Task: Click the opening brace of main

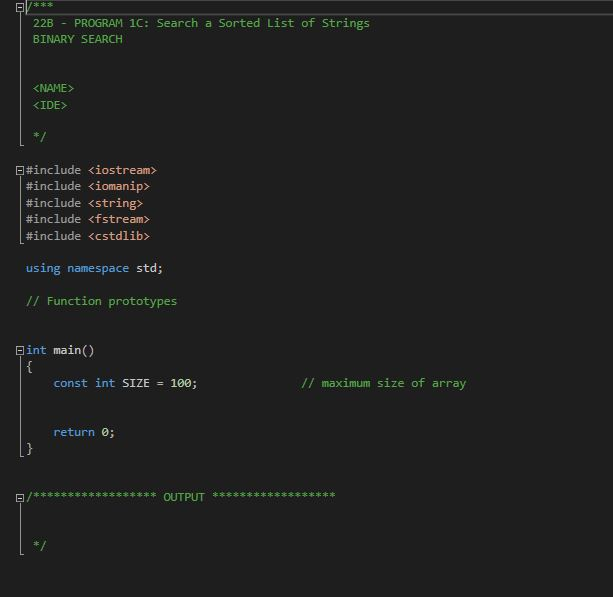Action: (x=29, y=367)
